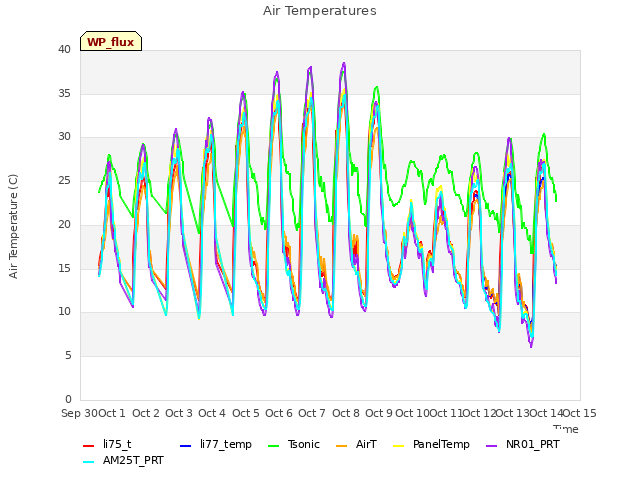Screen dimensions: 640x480
Task: Toggle the li75_t legend entry
Action: (107, 444)
